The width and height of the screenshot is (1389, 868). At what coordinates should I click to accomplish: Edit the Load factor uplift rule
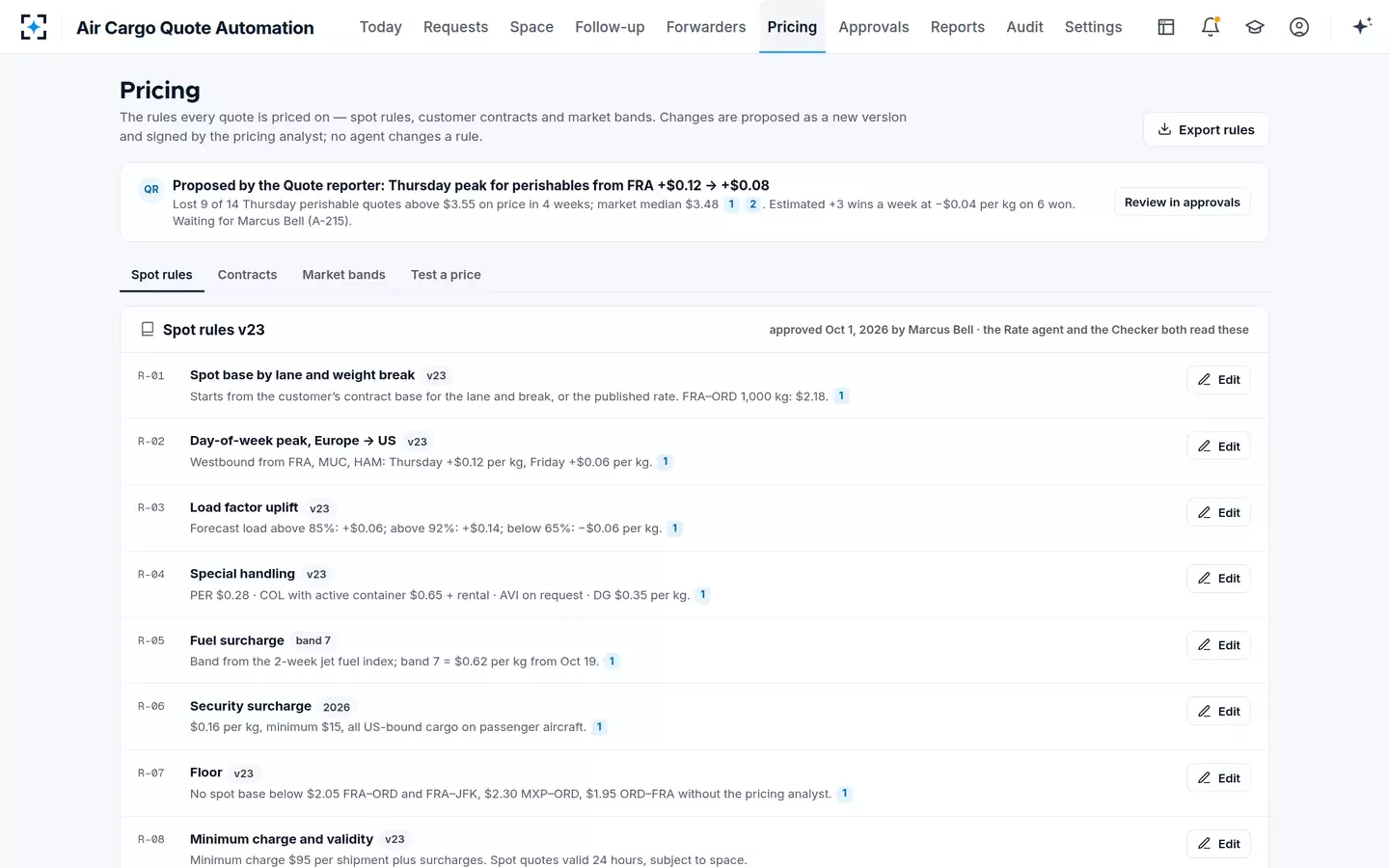tap(1218, 513)
